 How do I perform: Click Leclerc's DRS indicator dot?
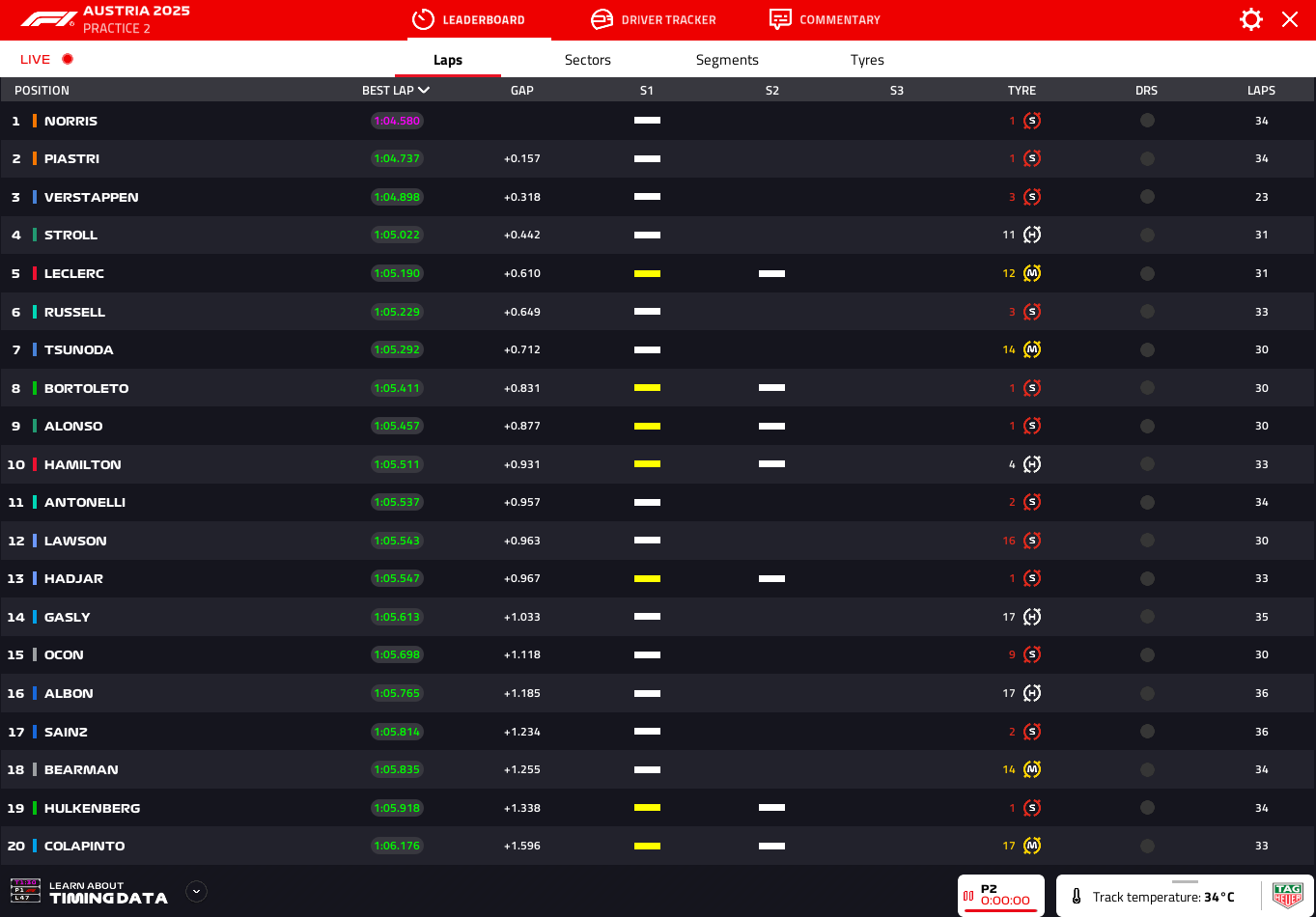[x=1147, y=273]
